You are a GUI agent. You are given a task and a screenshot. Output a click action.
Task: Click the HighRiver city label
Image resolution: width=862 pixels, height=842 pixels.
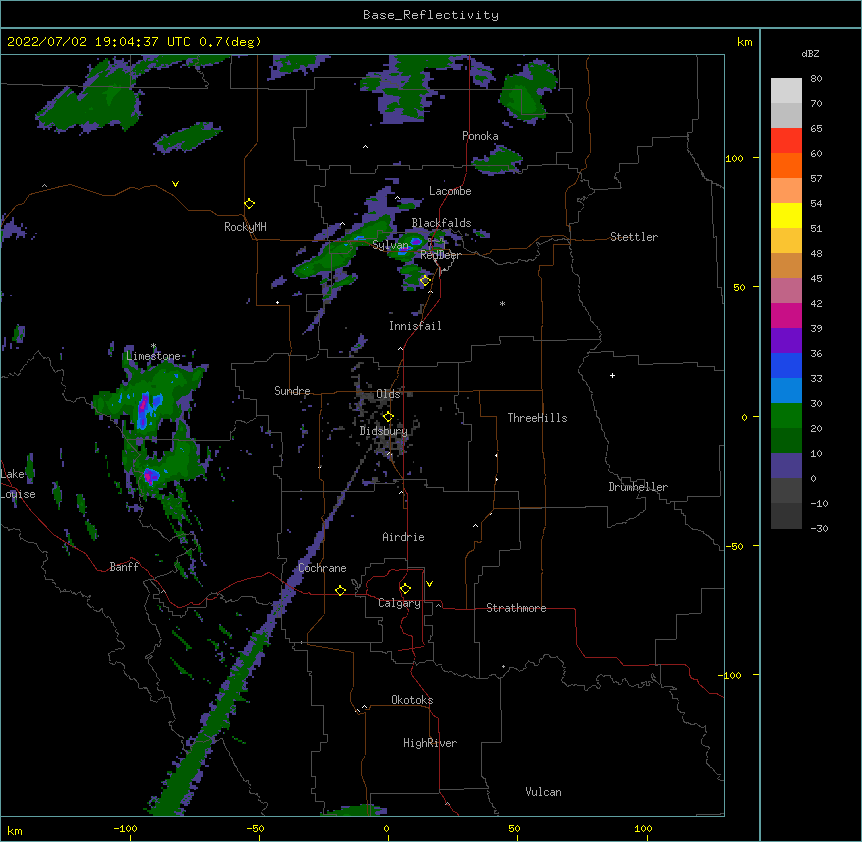[x=430, y=743]
